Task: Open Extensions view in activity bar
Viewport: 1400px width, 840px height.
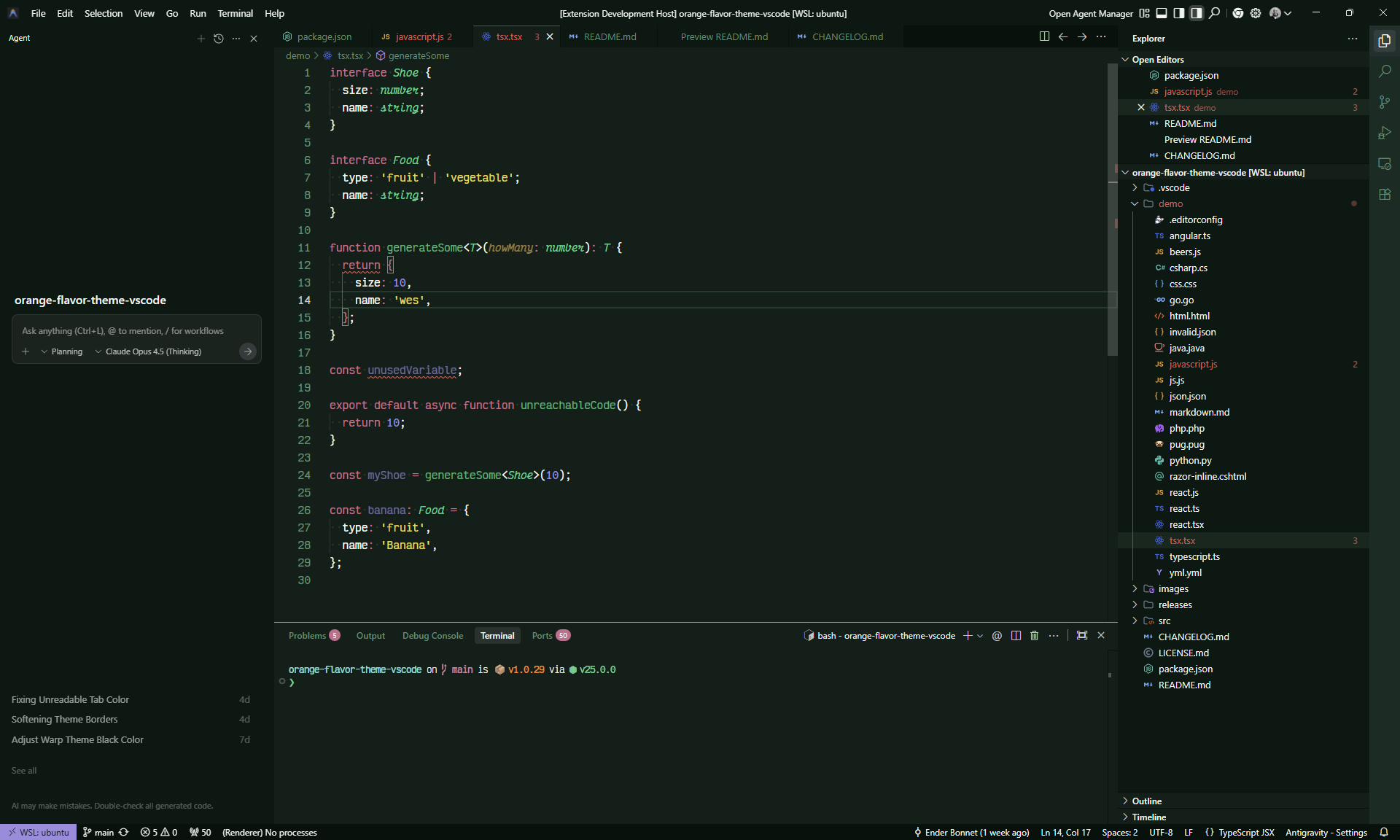Action: tap(1384, 194)
